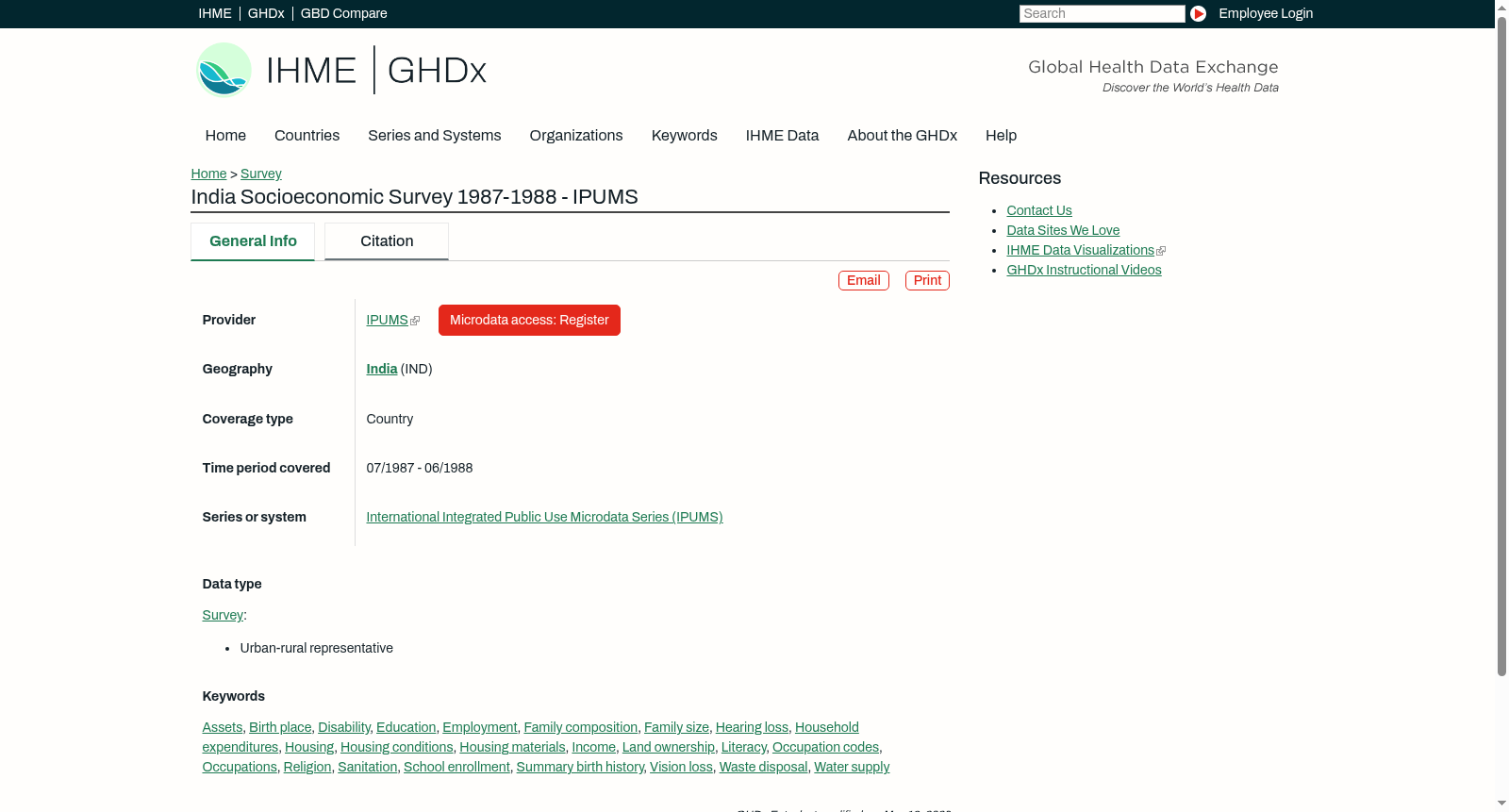1509x812 pixels.
Task: Open Employee Login
Action: click(x=1266, y=13)
